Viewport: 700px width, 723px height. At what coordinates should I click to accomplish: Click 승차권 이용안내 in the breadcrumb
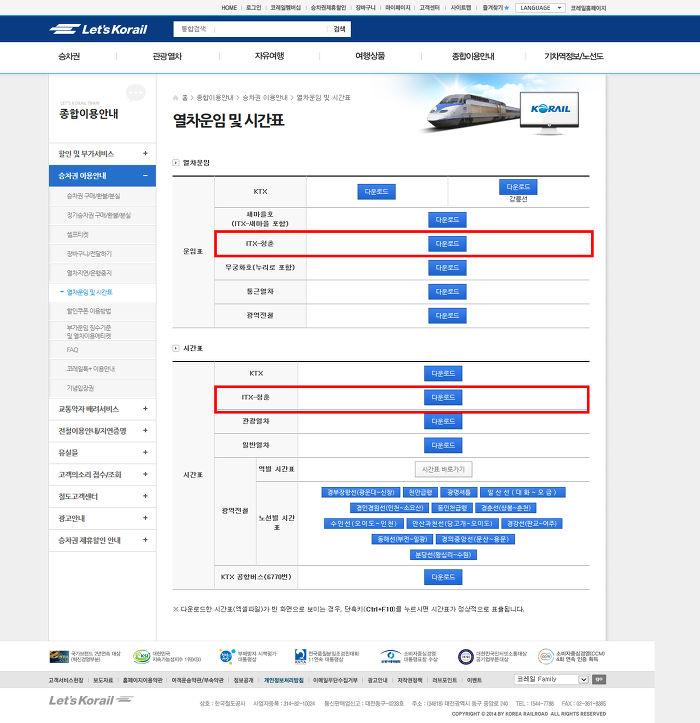[x=265, y=98]
